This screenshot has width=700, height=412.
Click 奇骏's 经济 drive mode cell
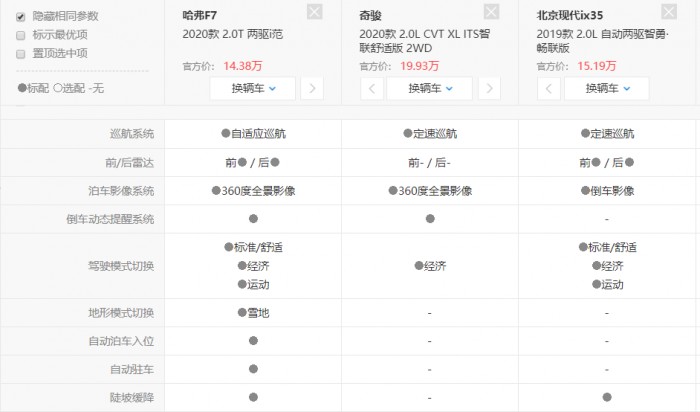pos(430,266)
